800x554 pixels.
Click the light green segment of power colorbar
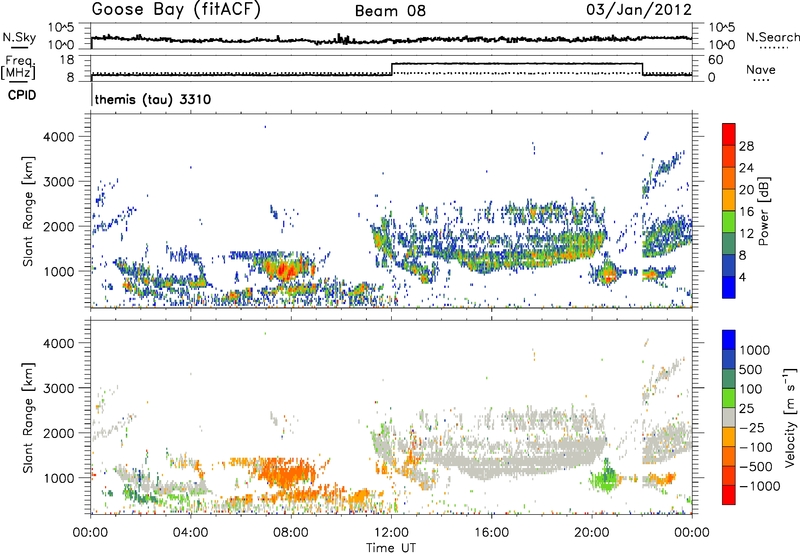[729, 222]
